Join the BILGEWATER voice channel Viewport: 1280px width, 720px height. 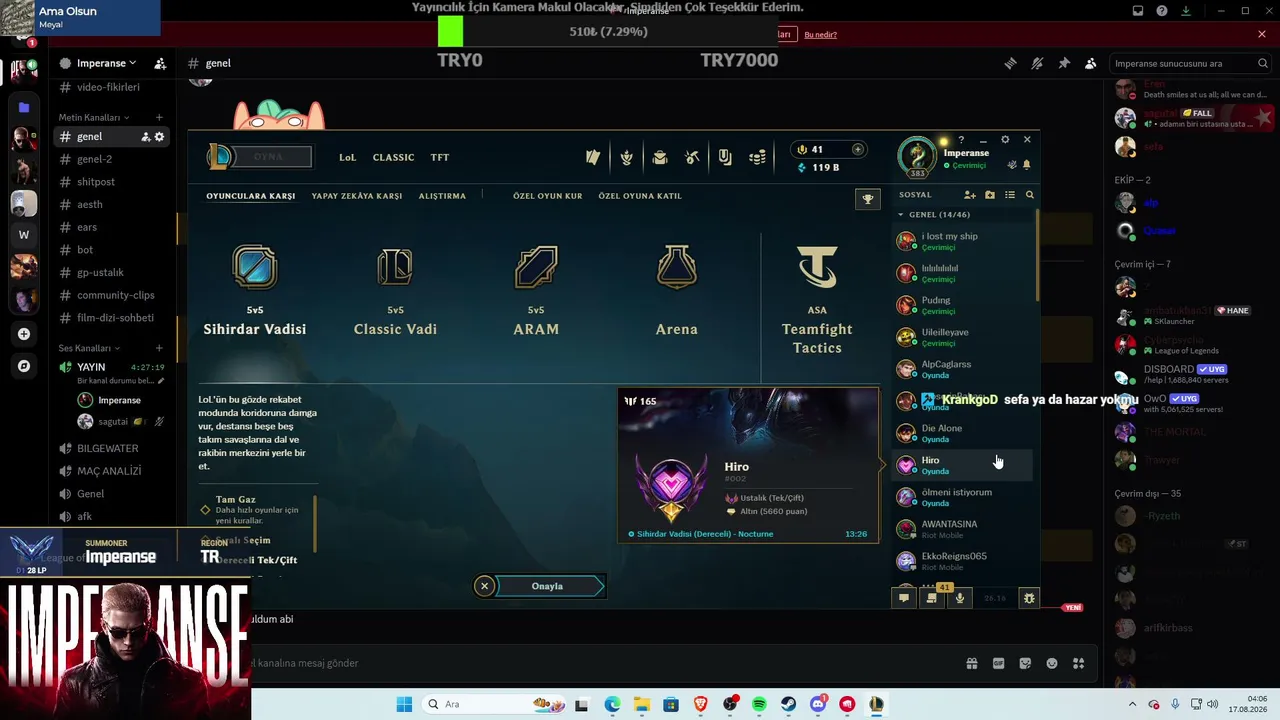(110, 448)
